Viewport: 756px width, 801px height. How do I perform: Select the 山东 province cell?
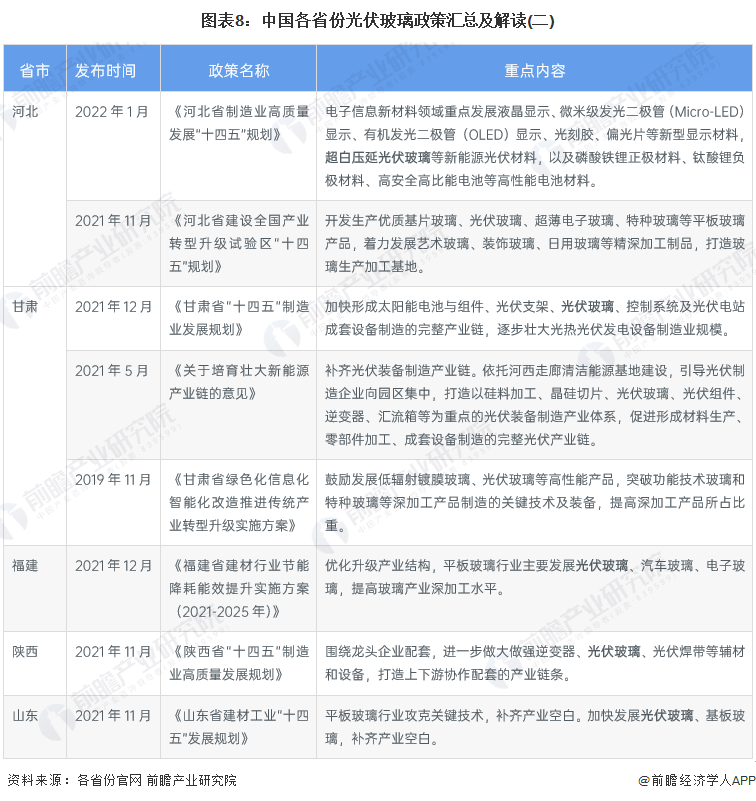(26, 716)
